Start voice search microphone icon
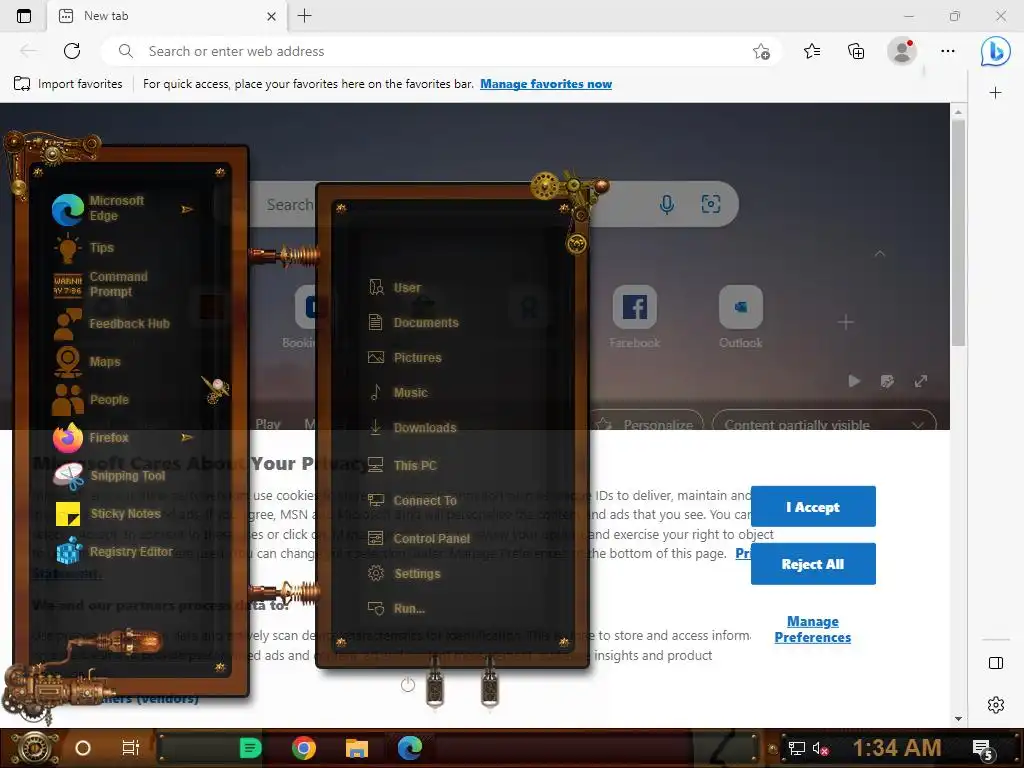This screenshot has width=1024, height=768. click(x=666, y=204)
